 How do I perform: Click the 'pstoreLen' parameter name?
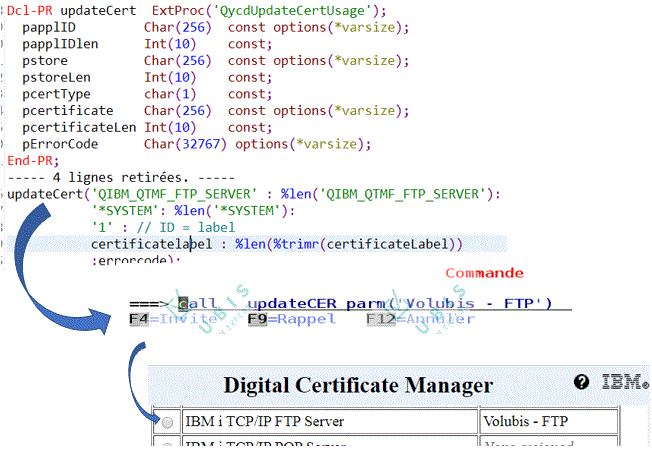[57, 78]
